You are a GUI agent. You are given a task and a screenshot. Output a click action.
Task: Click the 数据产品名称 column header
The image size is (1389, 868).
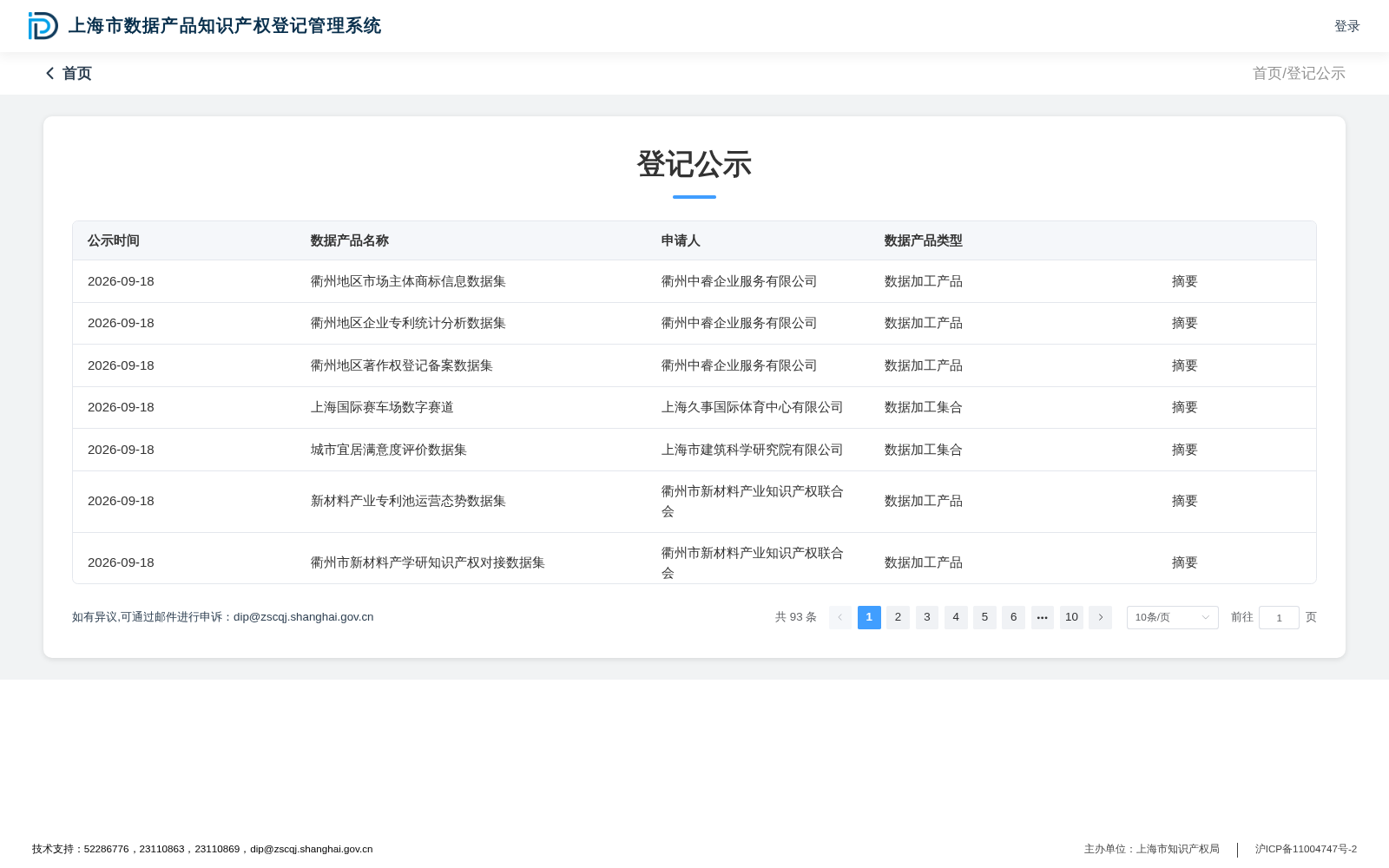(350, 240)
